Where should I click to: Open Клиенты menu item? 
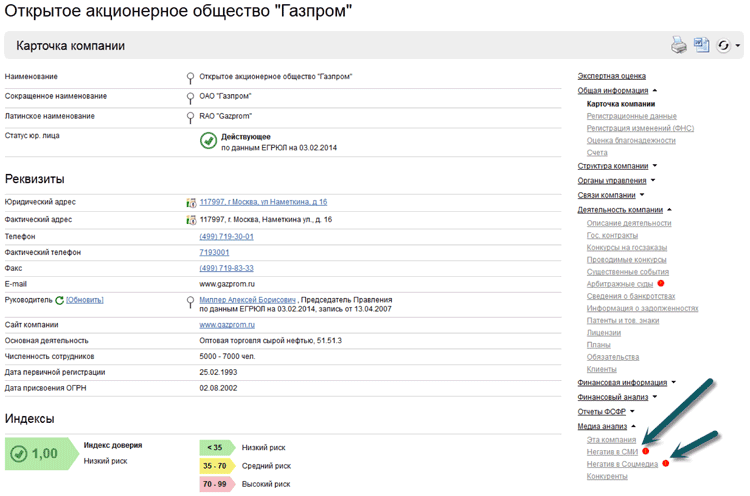click(602, 369)
